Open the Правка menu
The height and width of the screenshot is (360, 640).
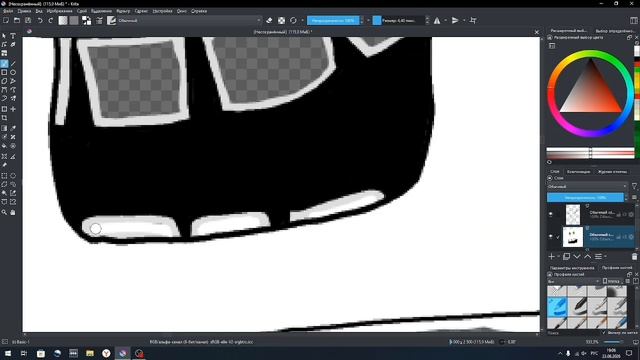point(24,11)
